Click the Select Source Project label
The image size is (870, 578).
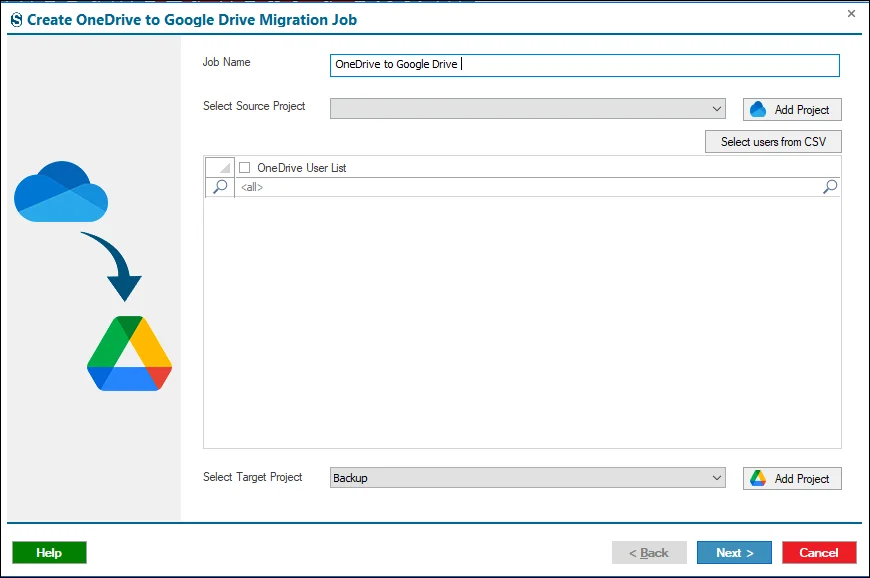click(x=254, y=106)
